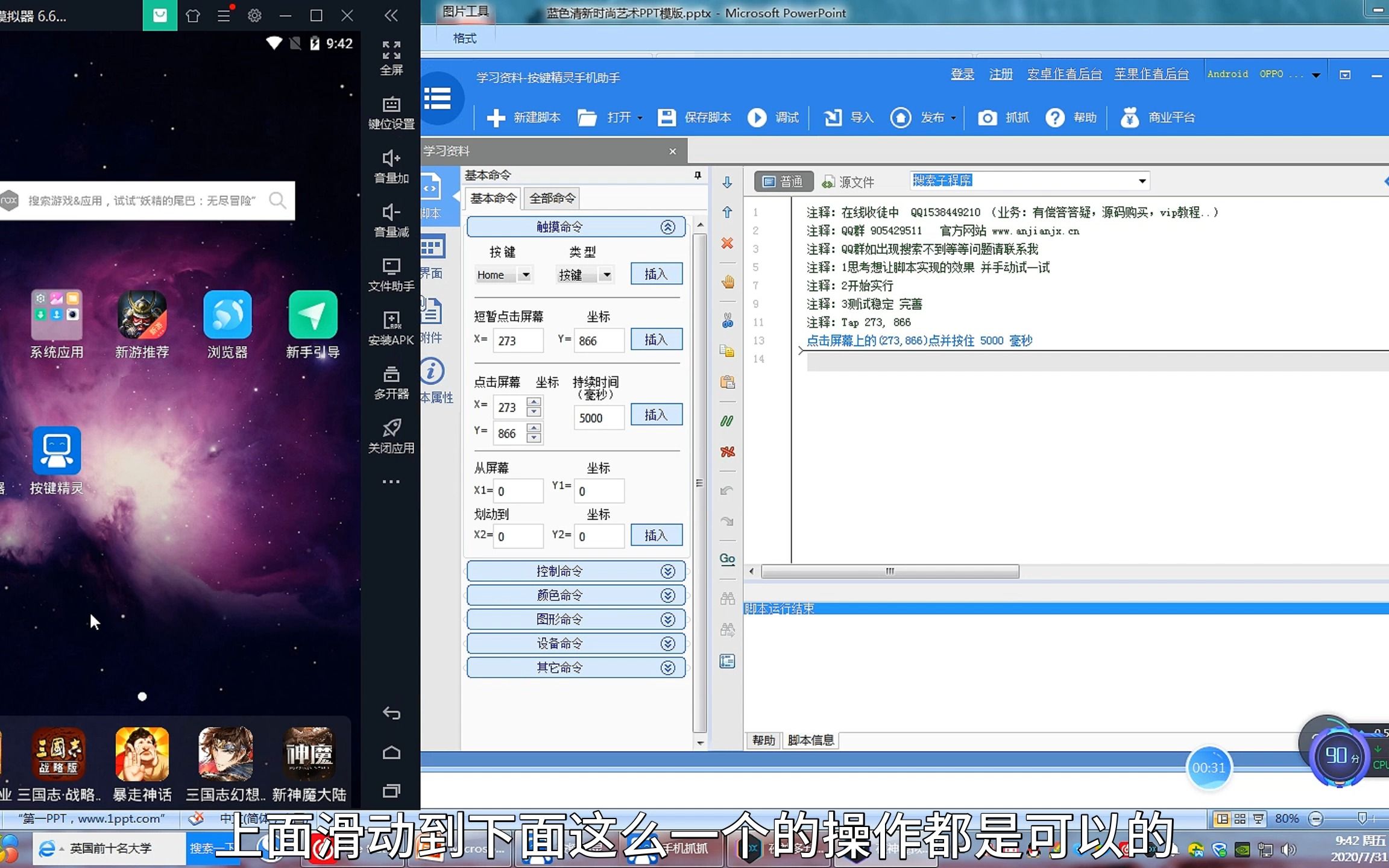Click the move line down arrow icon
Viewport: 1389px width, 868px height.
[x=728, y=182]
